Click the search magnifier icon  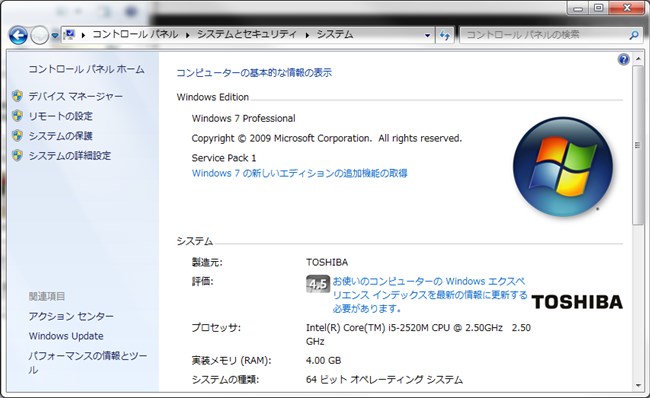pyautogui.click(x=633, y=35)
